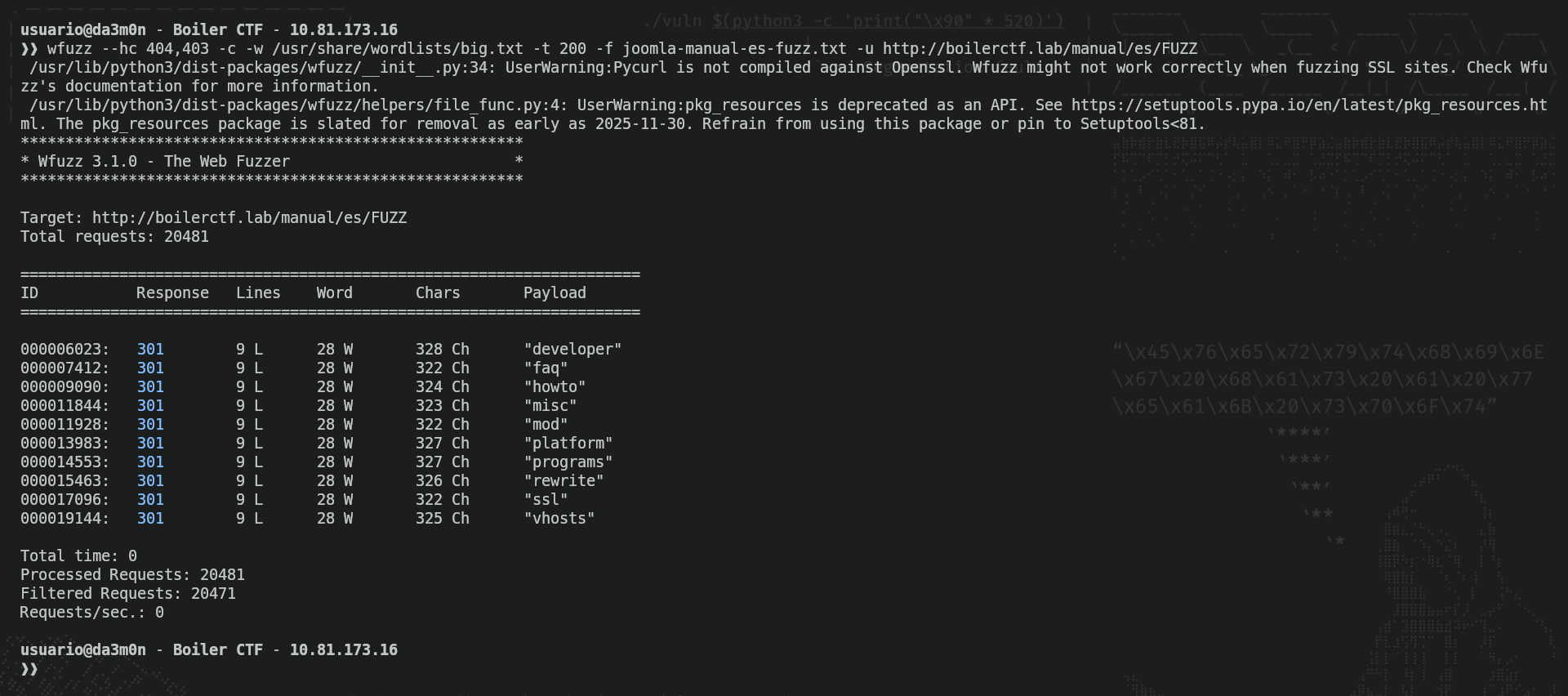Click the "Wfuzz 3.1.0 - The Web Fuzzer" banner
The image size is (1568, 696).
tap(163, 162)
